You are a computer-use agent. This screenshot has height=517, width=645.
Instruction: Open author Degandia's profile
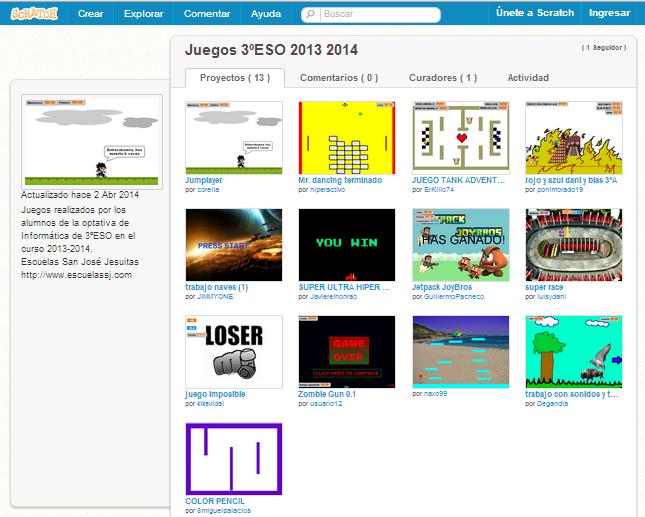[x=552, y=403]
